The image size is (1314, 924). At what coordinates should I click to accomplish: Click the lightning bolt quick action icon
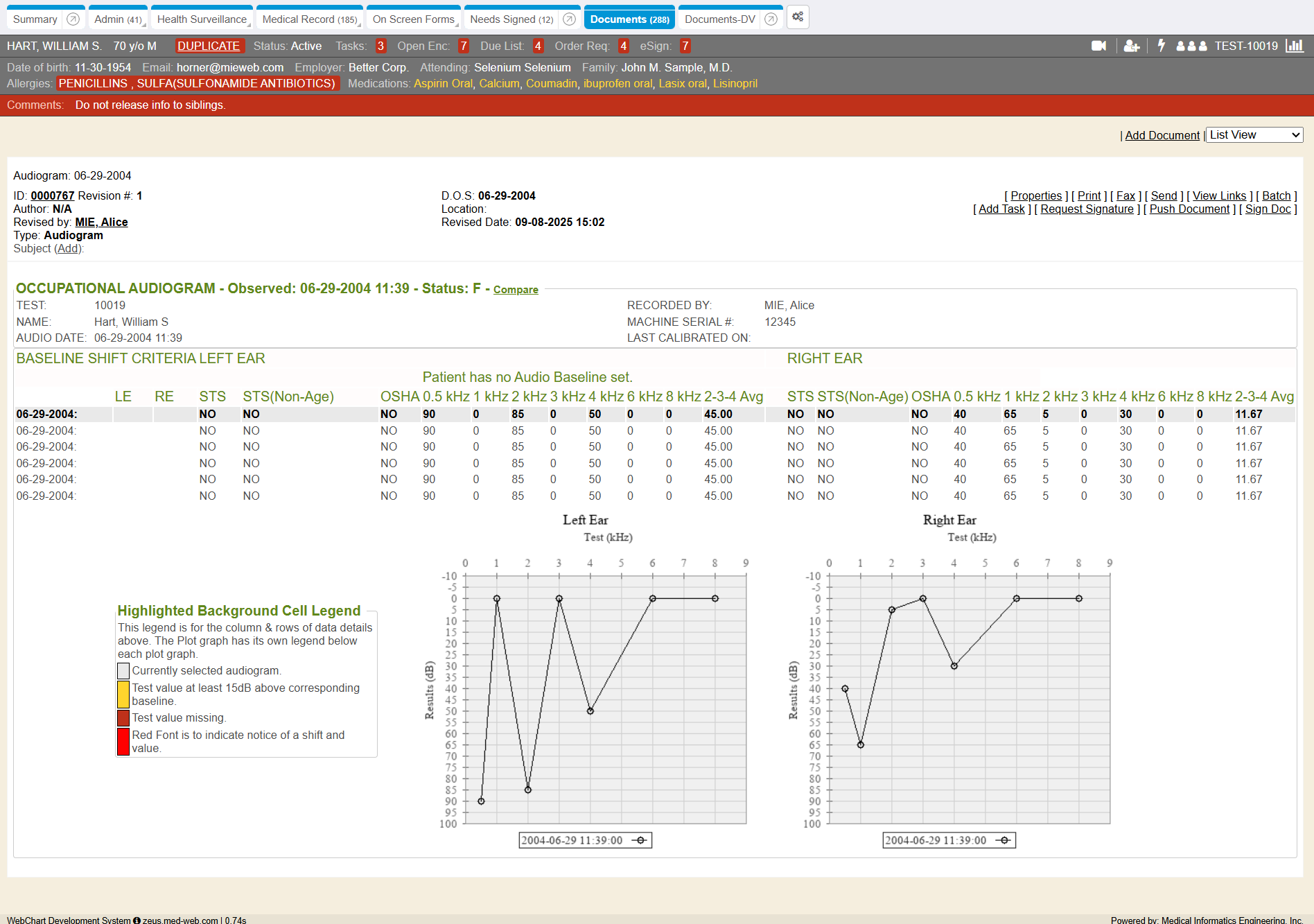click(x=1162, y=46)
